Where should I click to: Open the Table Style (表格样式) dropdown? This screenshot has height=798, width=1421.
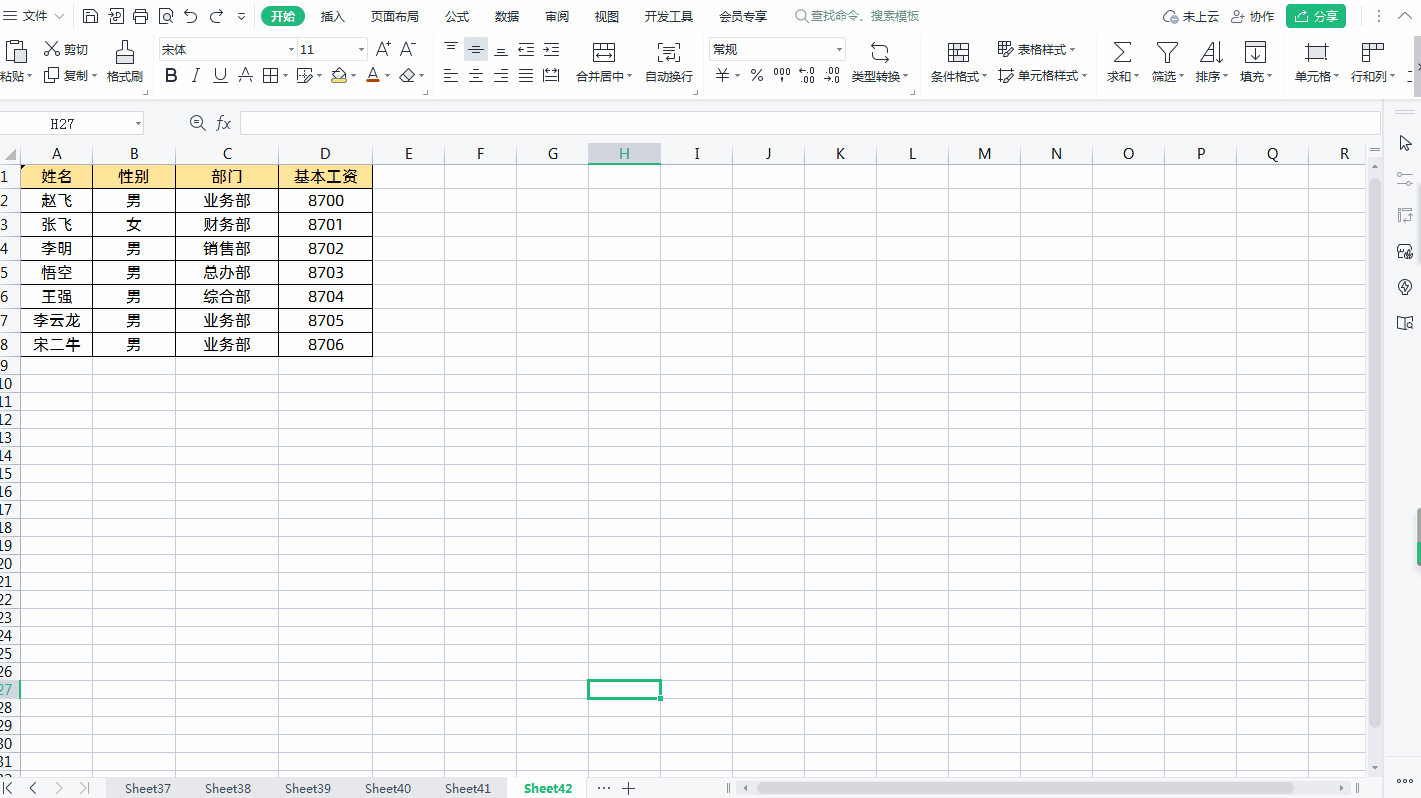(1037, 49)
